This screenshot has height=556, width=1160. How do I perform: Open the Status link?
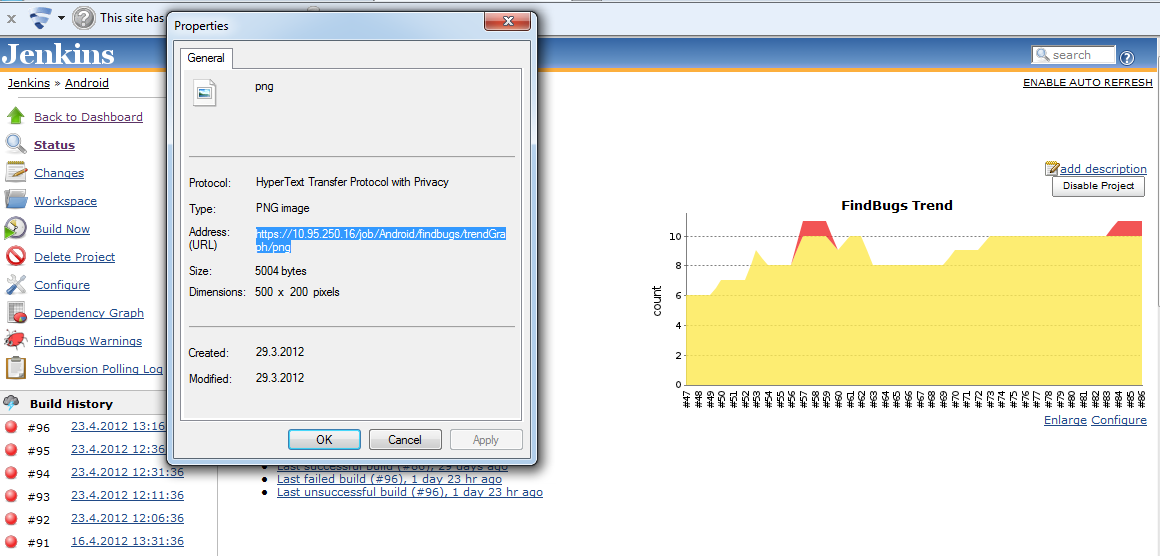[54, 145]
